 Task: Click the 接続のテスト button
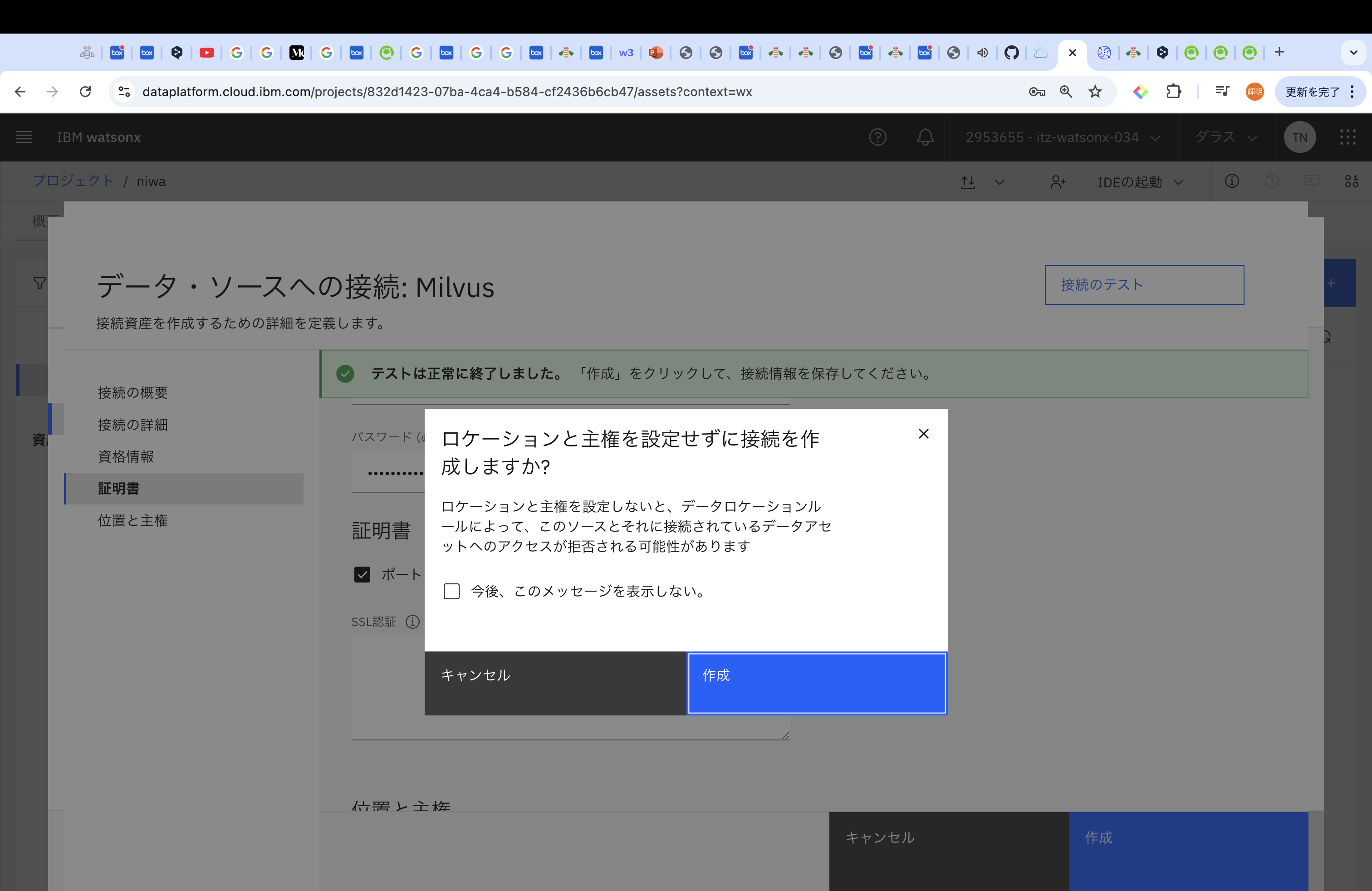(x=1144, y=285)
